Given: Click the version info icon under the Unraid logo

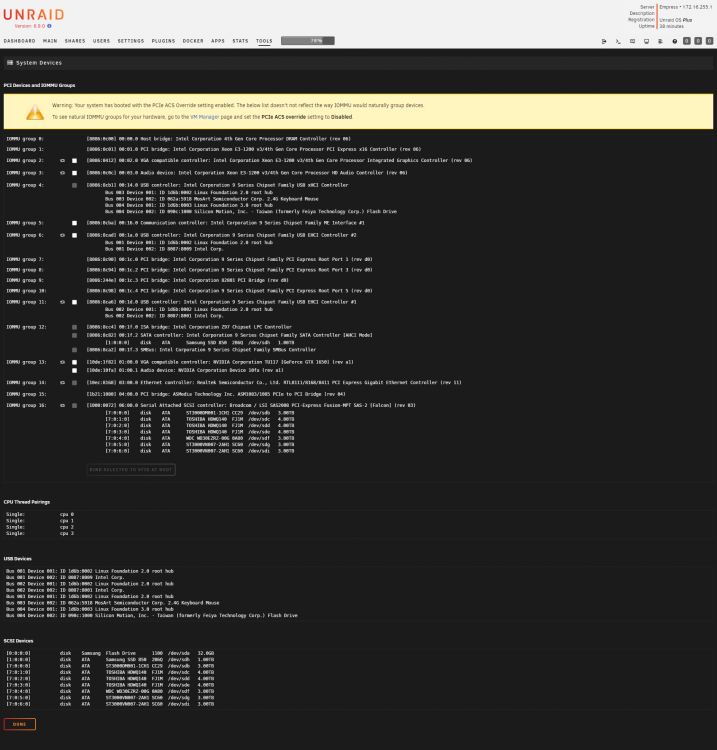Looking at the screenshot, I should pos(49,26).
